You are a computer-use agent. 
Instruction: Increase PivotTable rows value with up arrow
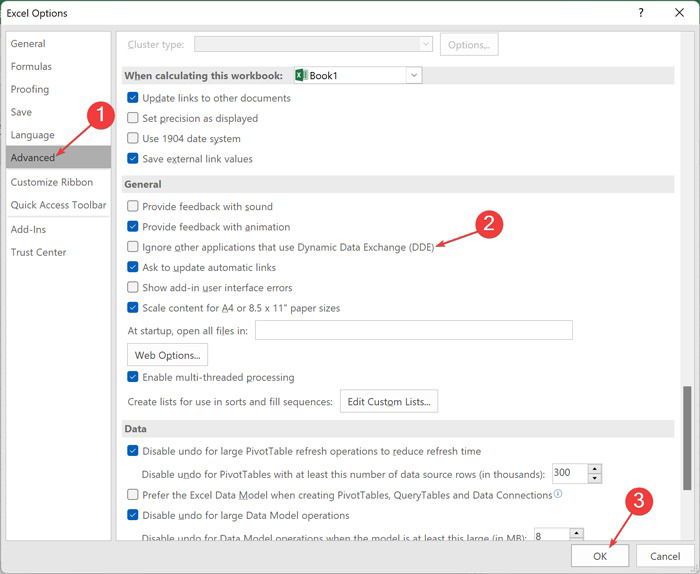point(595,469)
